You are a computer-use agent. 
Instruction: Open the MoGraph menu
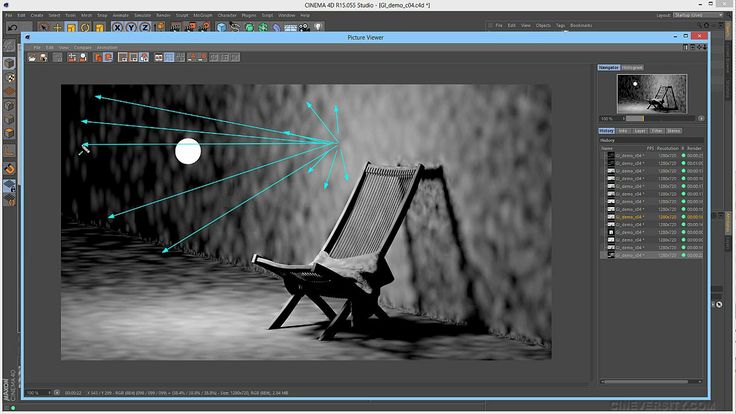(203, 15)
